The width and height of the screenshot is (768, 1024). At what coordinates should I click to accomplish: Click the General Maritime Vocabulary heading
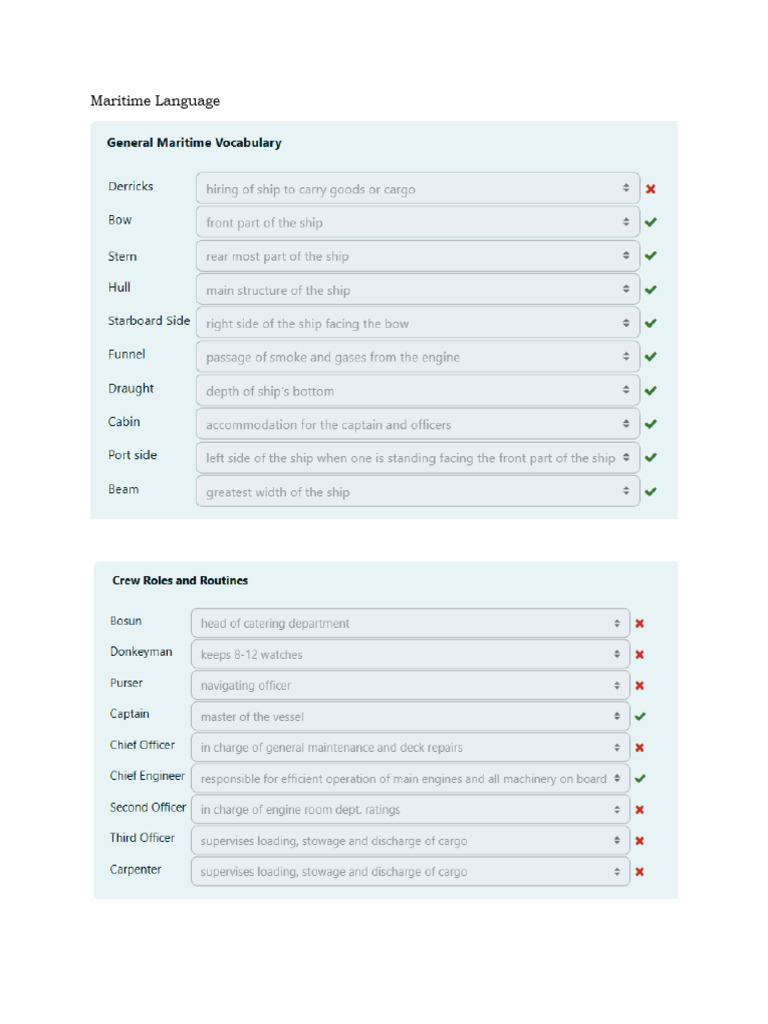tap(194, 143)
